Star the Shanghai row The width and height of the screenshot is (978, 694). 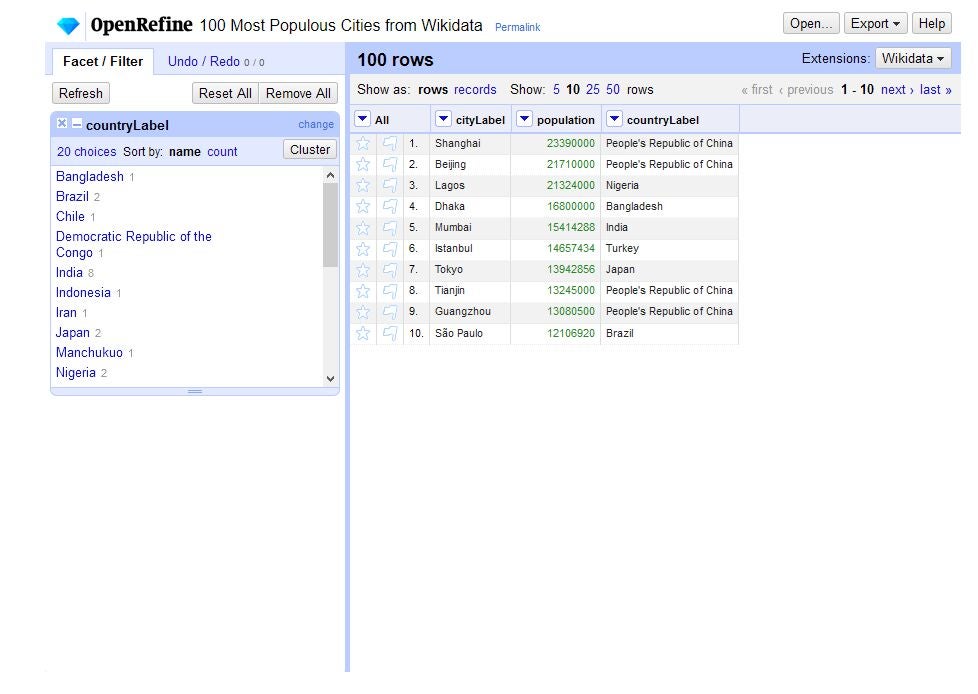coord(362,143)
